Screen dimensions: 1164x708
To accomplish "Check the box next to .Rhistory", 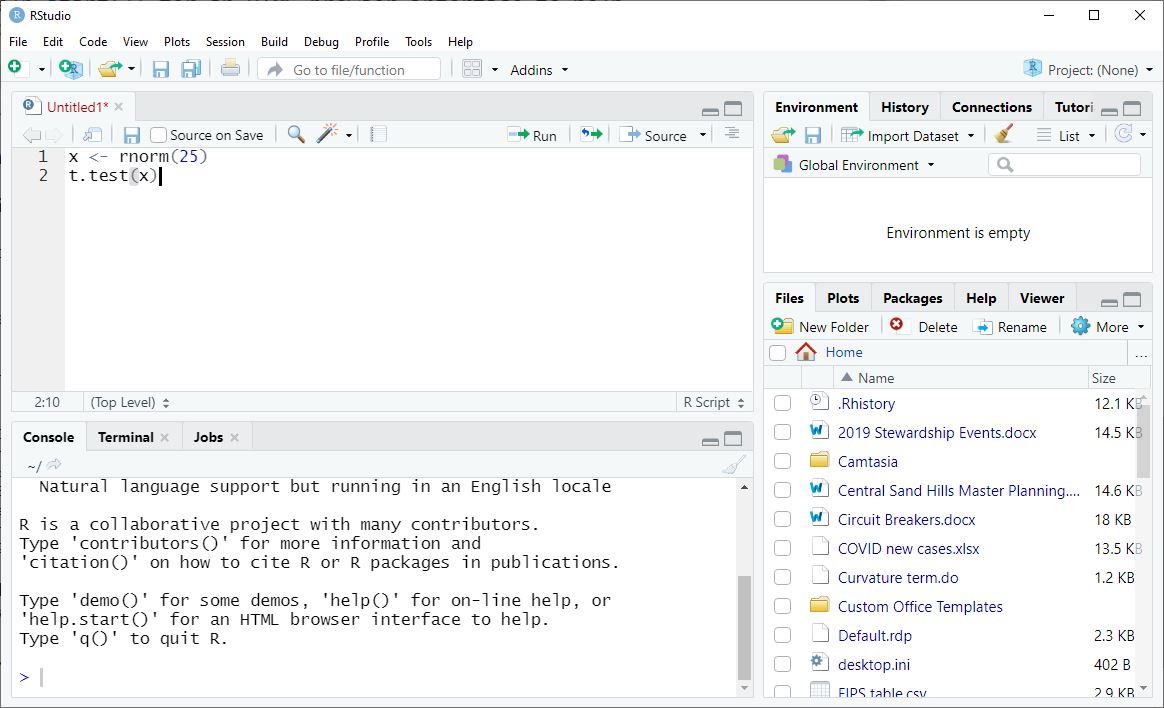I will 783,403.
